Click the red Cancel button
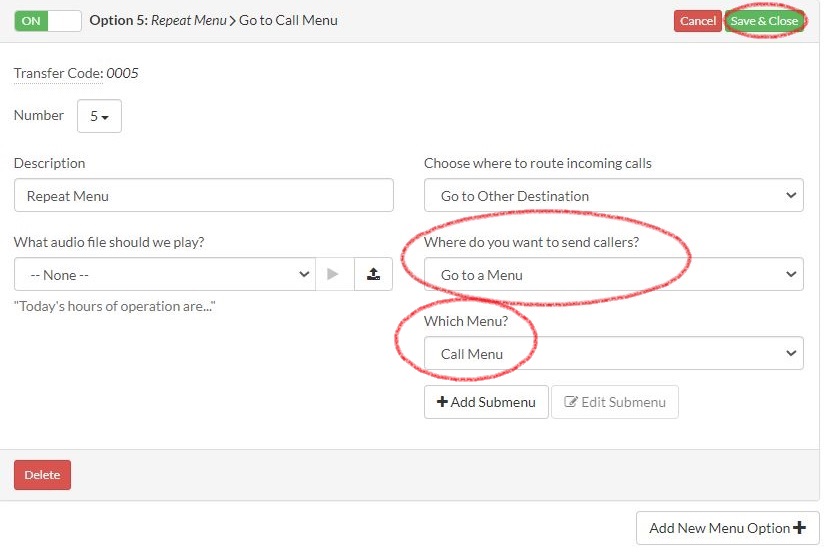This screenshot has width=825, height=554. click(x=697, y=21)
